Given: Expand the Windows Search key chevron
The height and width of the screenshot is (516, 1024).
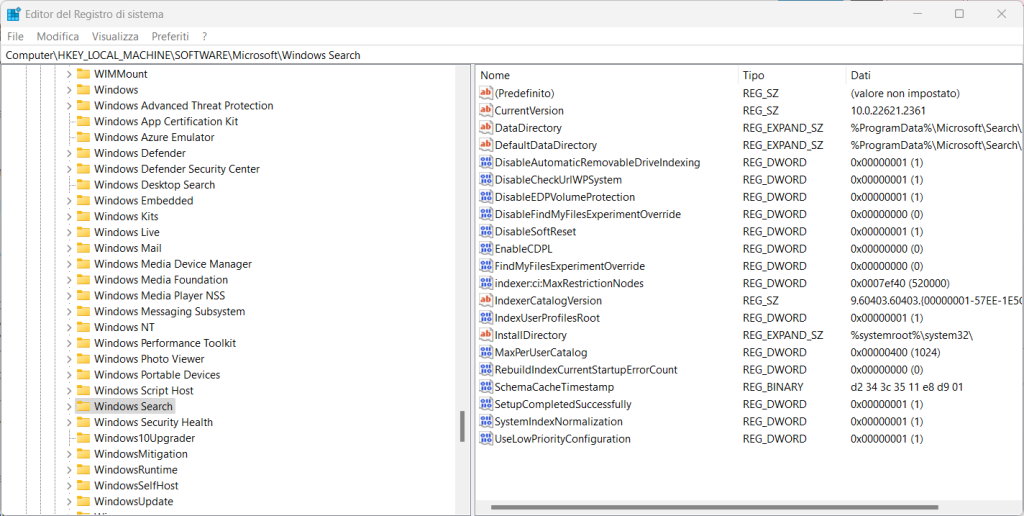Looking at the screenshot, I should 69,406.
